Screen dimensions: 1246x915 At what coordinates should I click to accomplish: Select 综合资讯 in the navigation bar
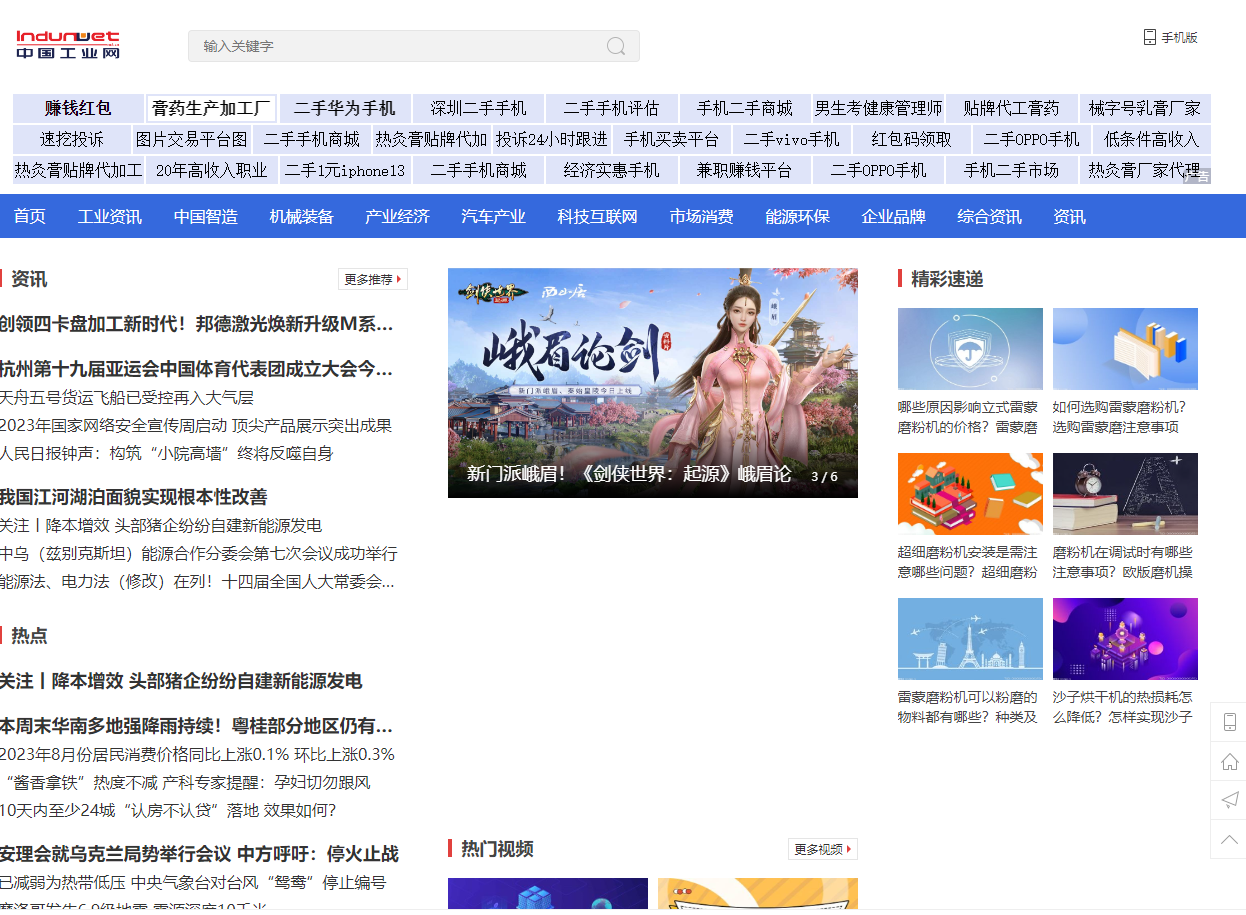click(990, 217)
